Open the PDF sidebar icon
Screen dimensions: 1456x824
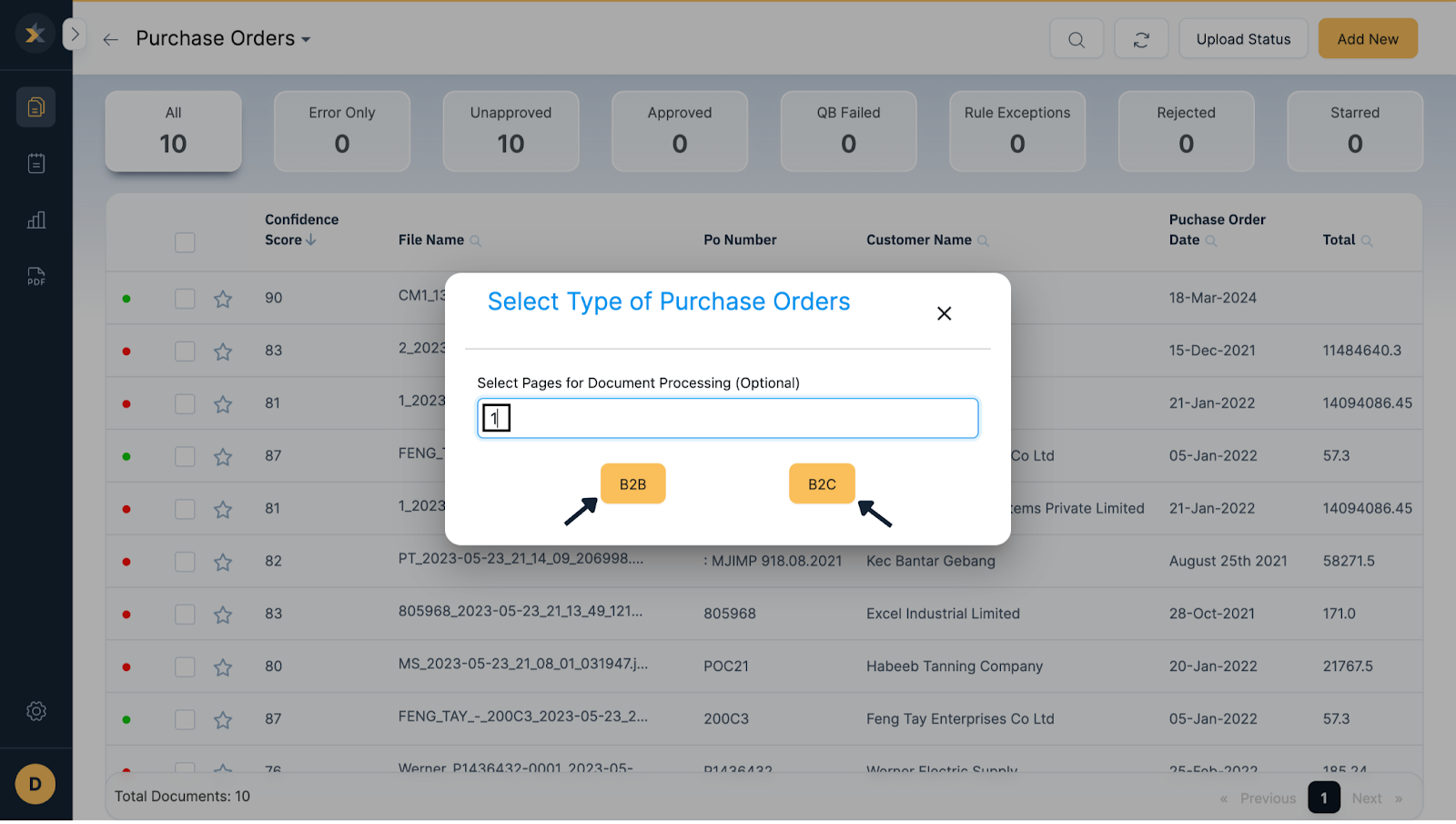pos(36,277)
